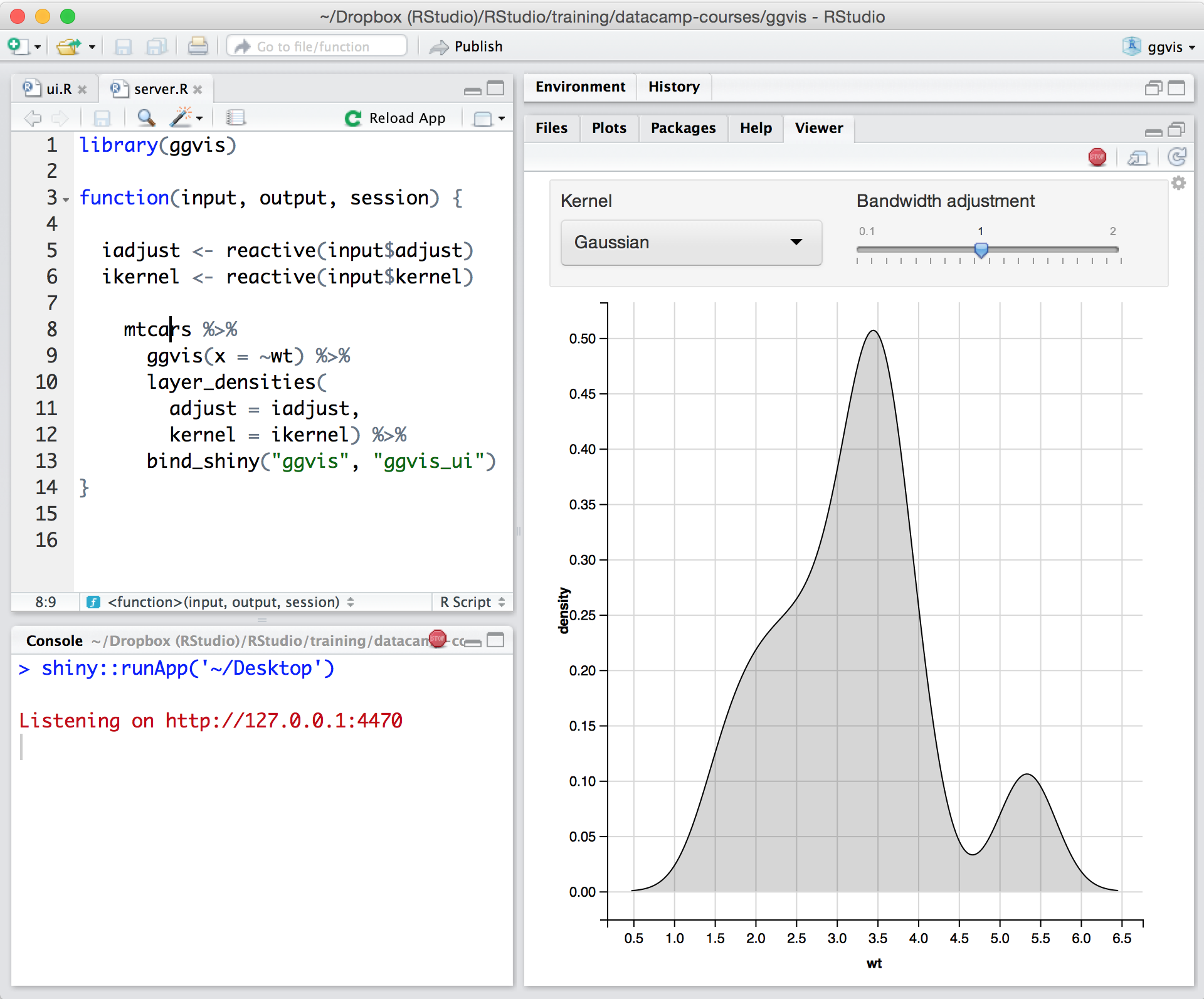Click the code tools magic wand icon
Image resolution: width=1204 pixels, height=999 pixels.
point(182,118)
